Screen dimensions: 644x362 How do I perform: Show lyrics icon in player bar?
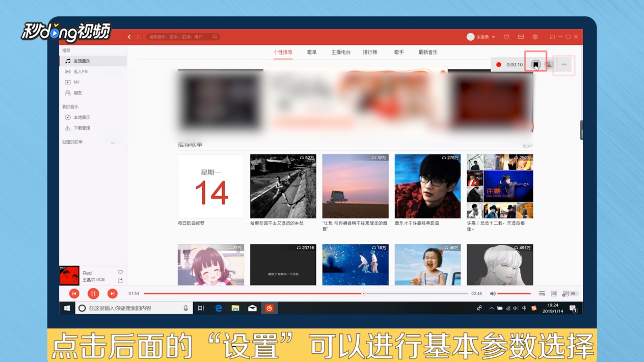point(554,293)
